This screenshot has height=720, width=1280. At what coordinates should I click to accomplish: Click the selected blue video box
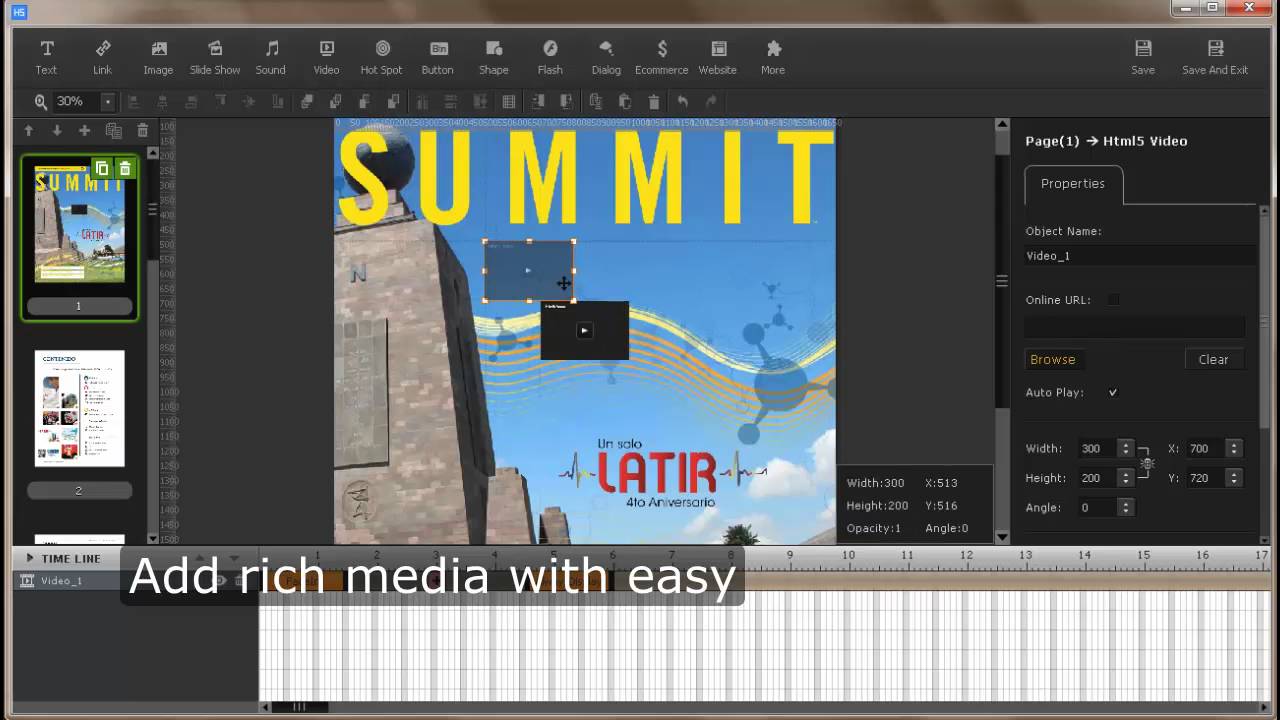click(x=529, y=270)
